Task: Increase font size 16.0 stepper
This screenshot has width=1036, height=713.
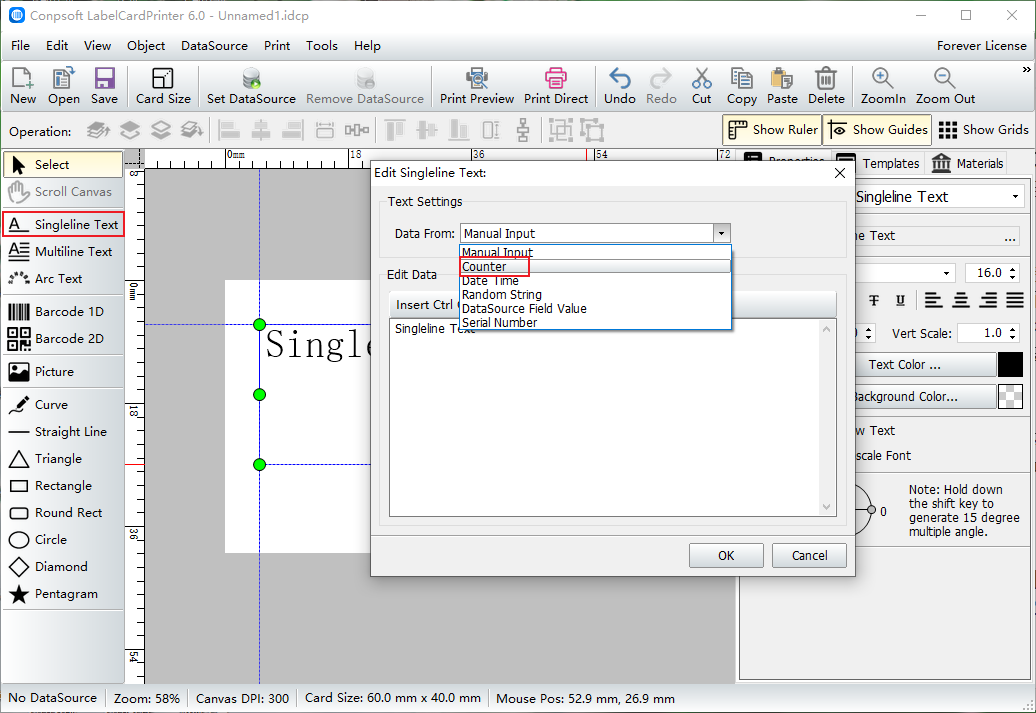Action: [1013, 268]
